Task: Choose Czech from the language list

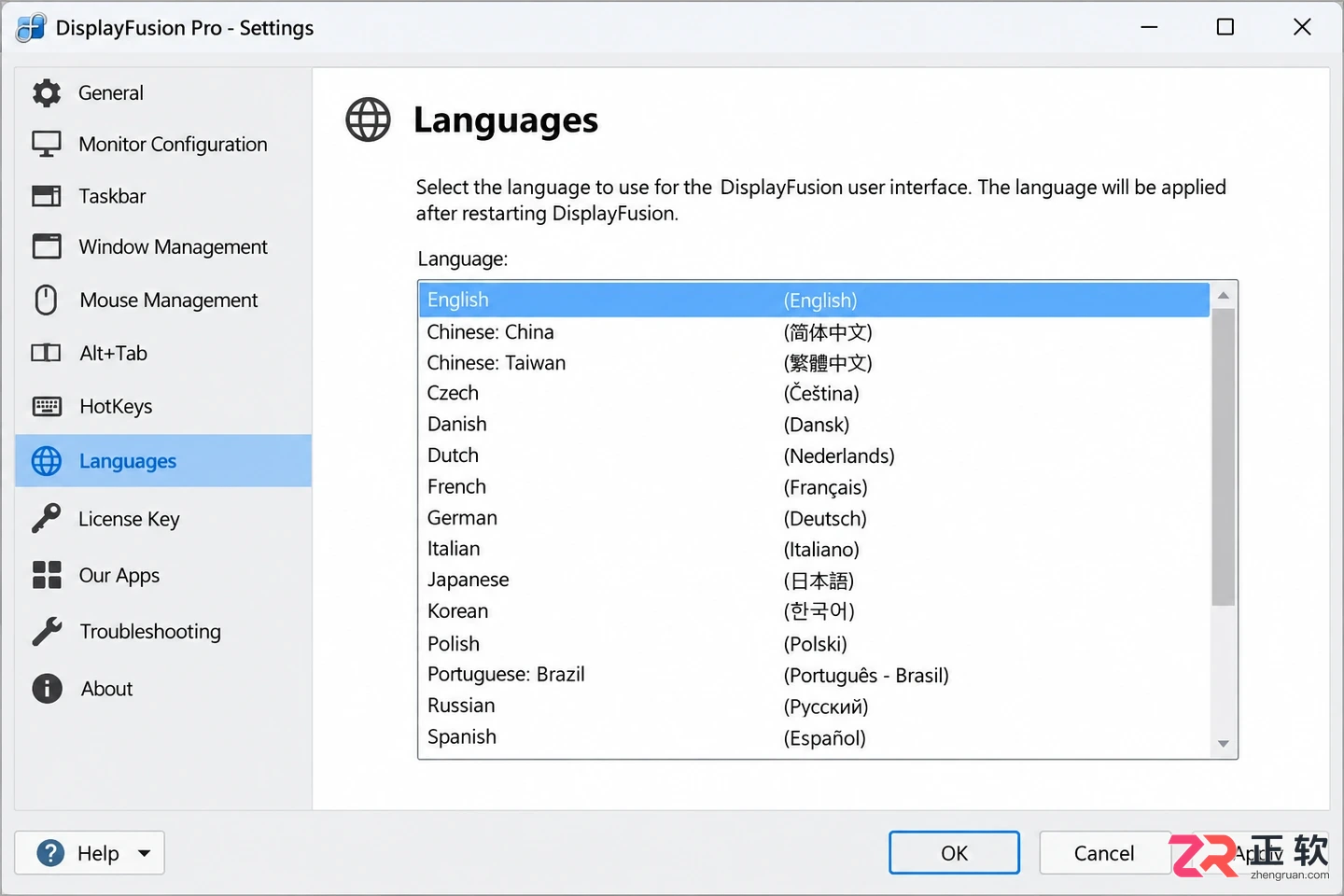Action: pos(814,393)
